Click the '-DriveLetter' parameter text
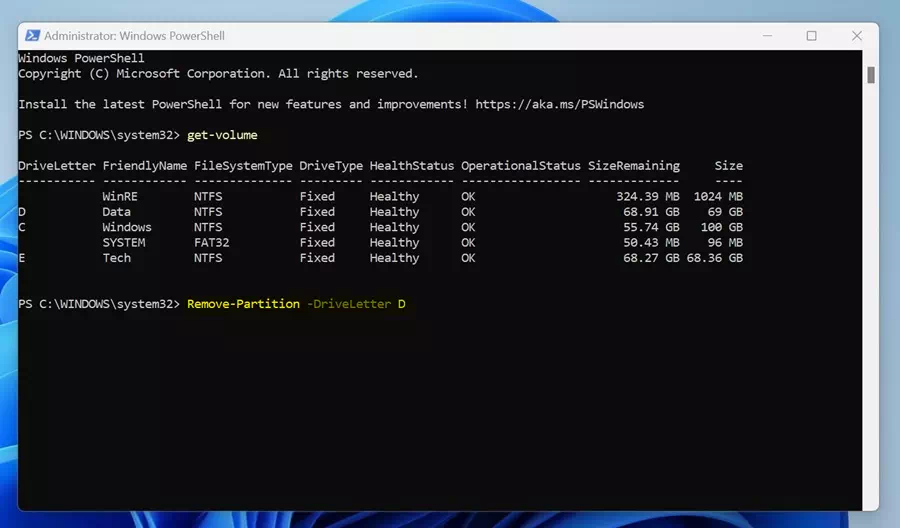 point(349,304)
